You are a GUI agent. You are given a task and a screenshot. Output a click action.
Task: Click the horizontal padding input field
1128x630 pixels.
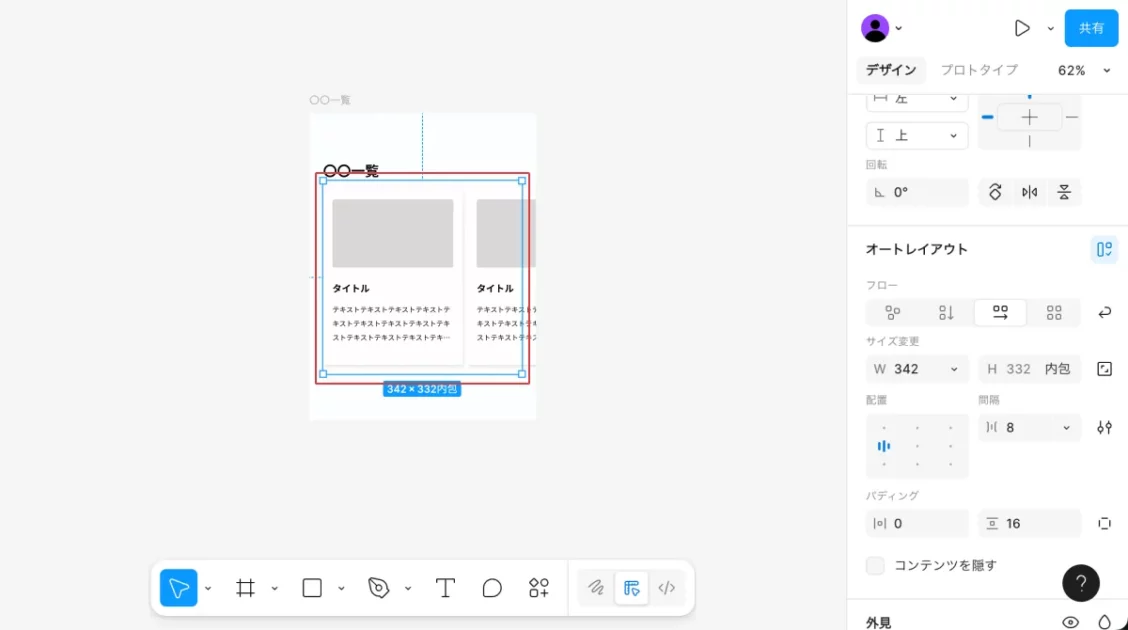(x=917, y=524)
